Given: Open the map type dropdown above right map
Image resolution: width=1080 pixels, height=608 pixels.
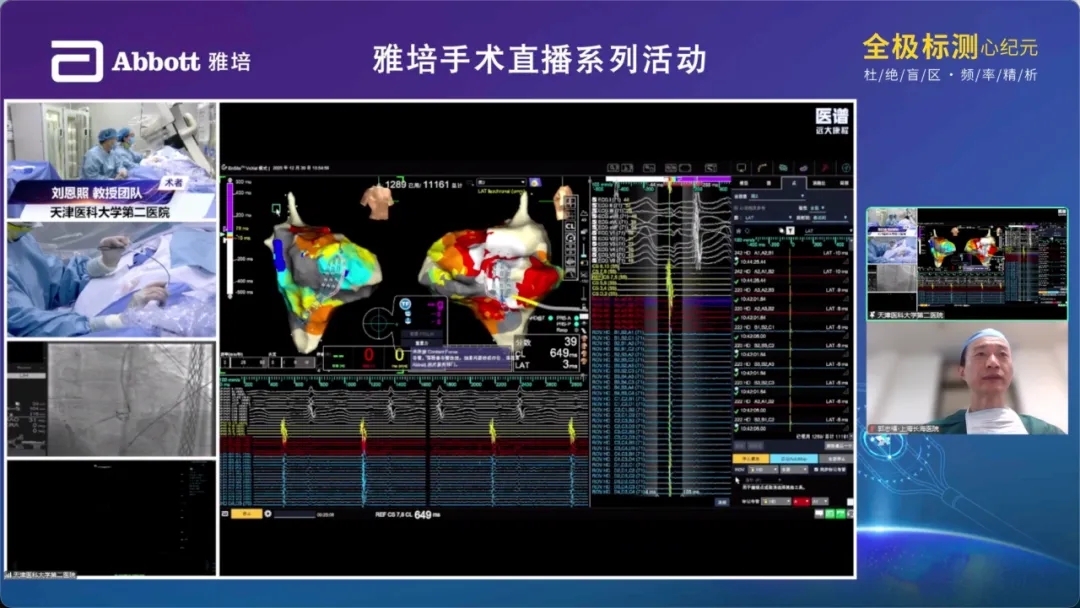Looking at the screenshot, I should click(x=500, y=182).
